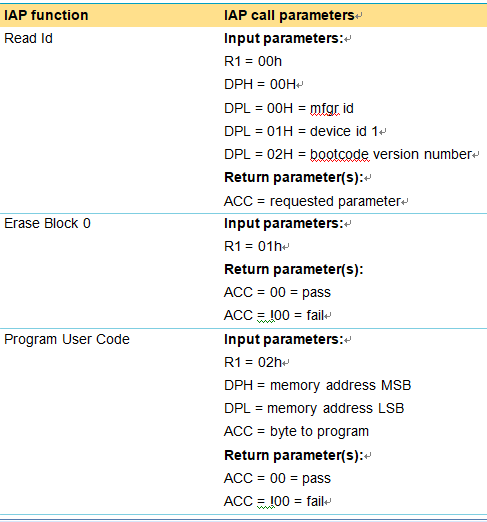Click 'ACC = requested parameter' text
Image resolution: width=487 pixels, height=522 pixels.
pyautogui.click(x=312, y=201)
